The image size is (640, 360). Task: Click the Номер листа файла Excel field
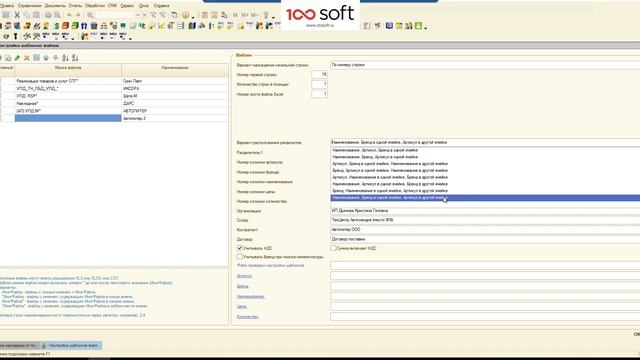tap(319, 94)
